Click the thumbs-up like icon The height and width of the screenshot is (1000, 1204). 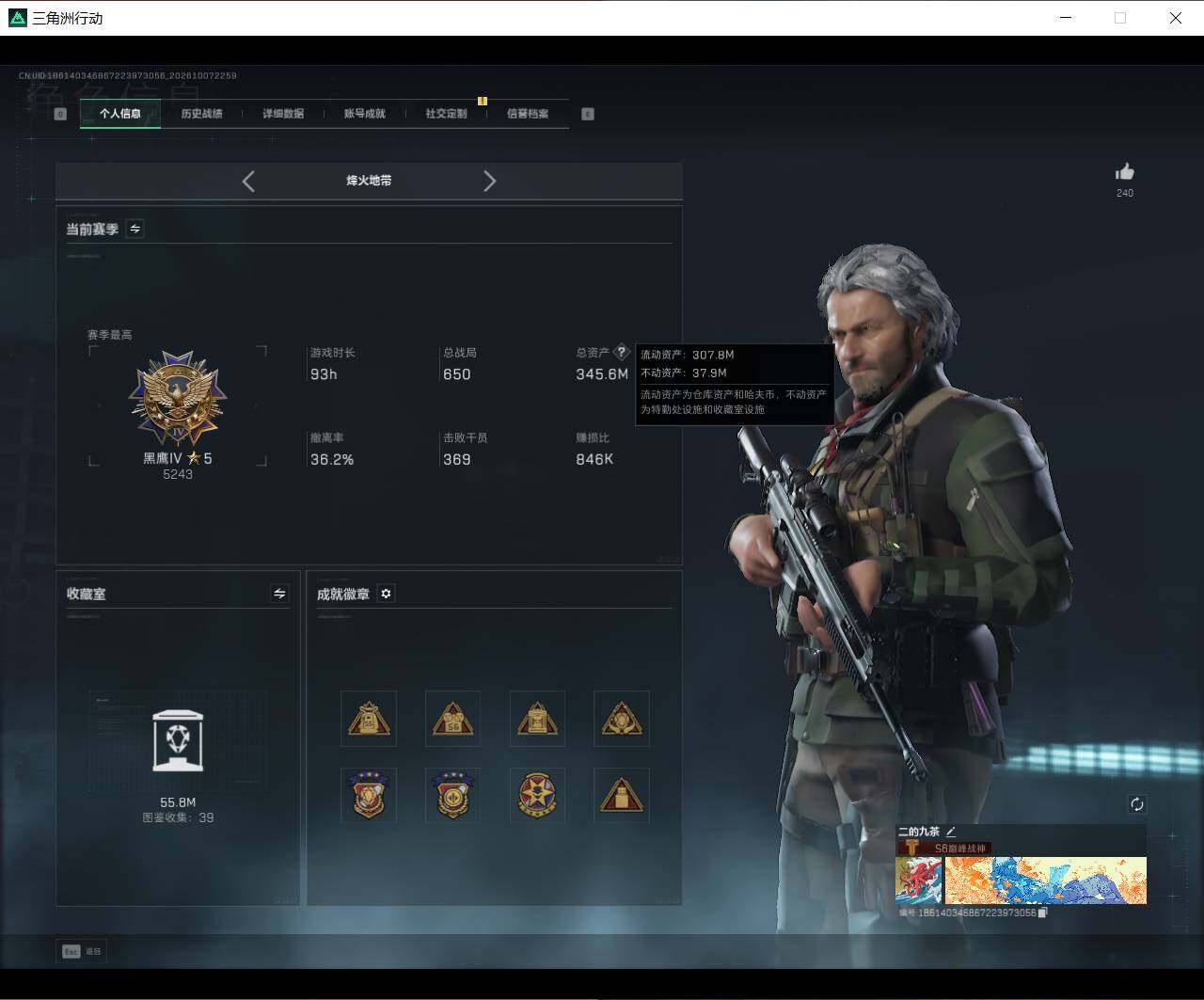coord(1125,171)
